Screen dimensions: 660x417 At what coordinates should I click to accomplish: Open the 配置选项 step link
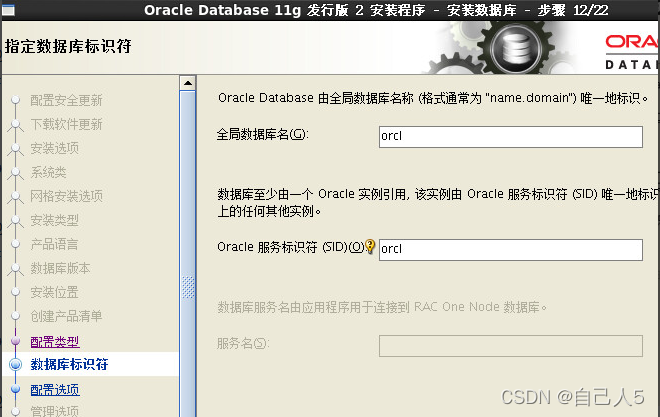pos(55,390)
